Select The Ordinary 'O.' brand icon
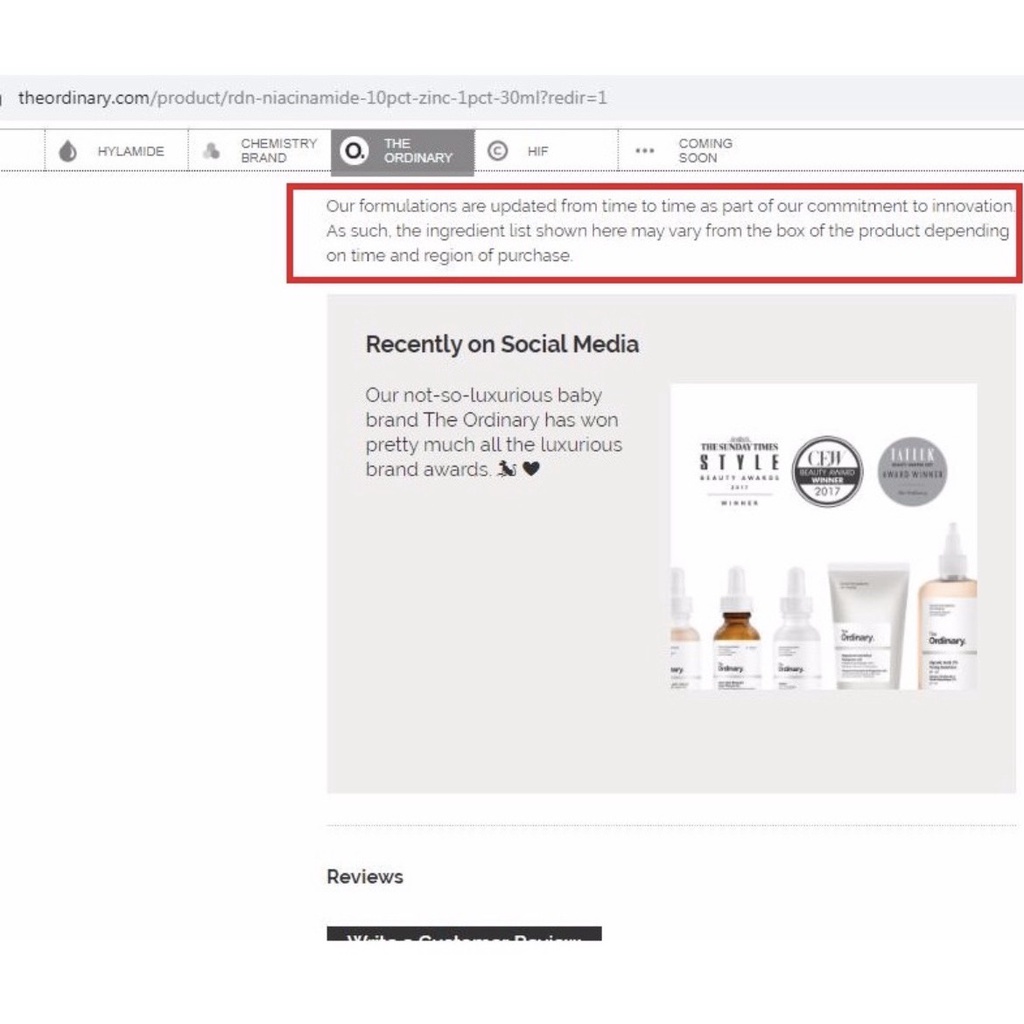The image size is (1024, 1024). (x=352, y=150)
